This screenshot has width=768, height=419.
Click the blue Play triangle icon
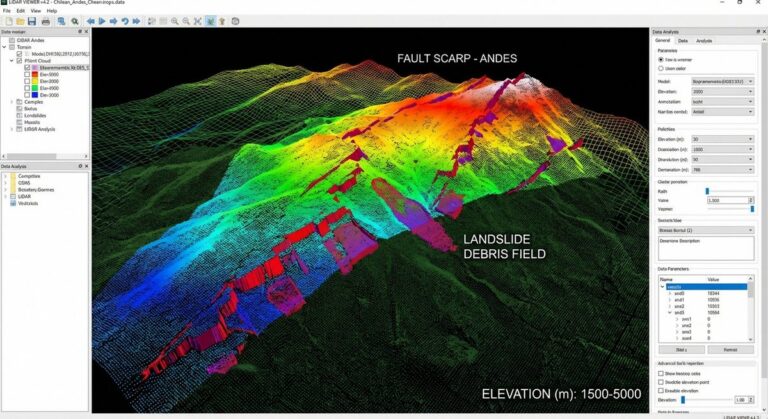tap(102, 22)
